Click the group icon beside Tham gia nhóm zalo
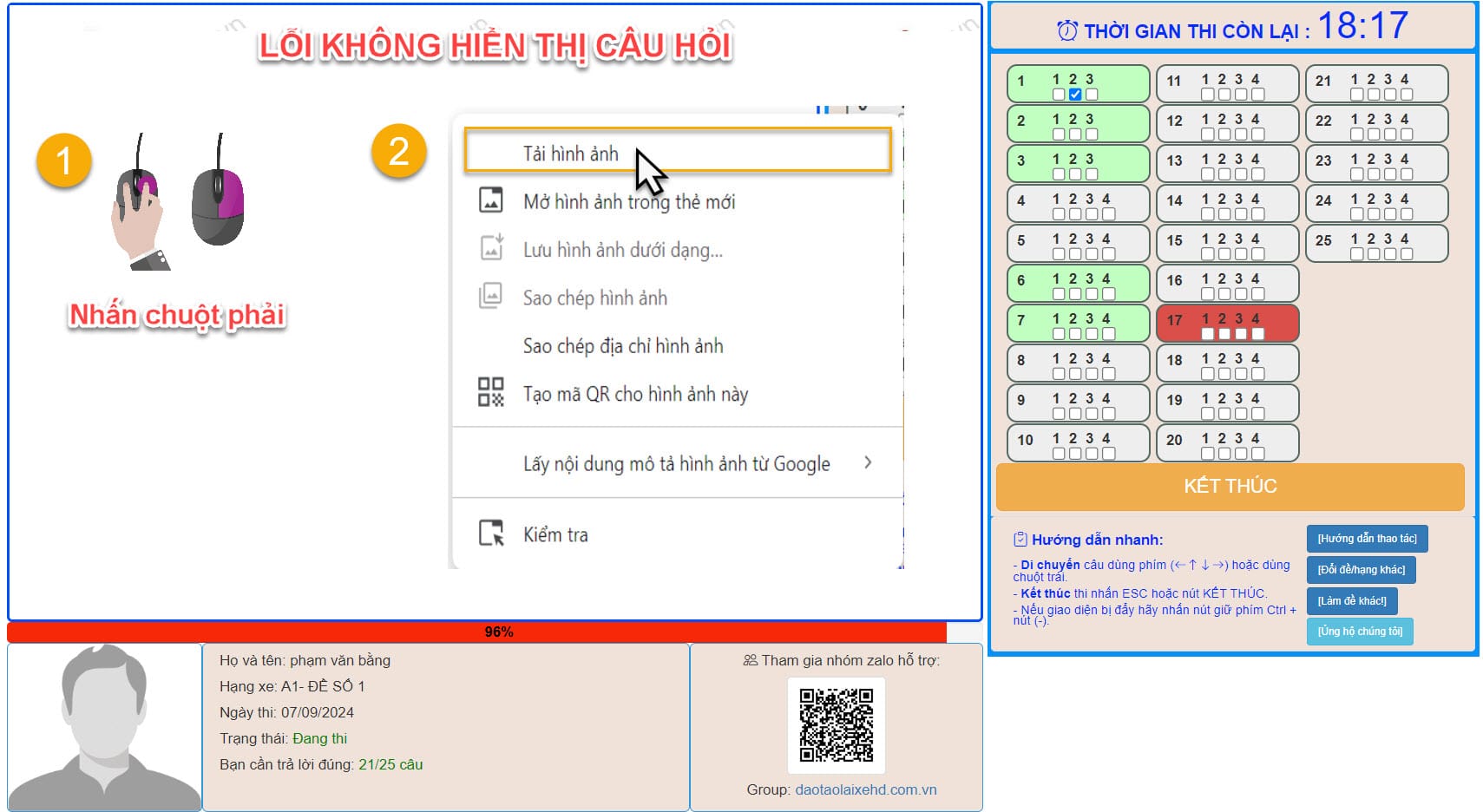 pyautogui.click(x=751, y=660)
